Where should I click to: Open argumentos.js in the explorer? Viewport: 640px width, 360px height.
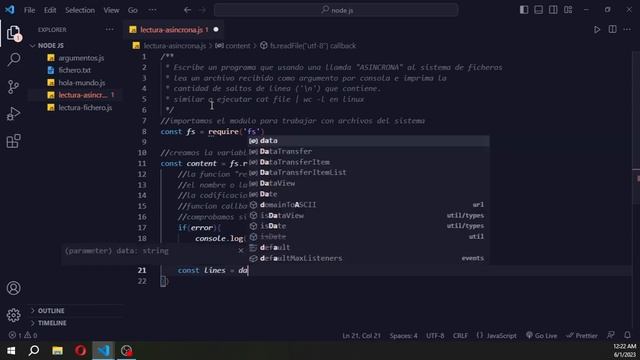coord(81,58)
